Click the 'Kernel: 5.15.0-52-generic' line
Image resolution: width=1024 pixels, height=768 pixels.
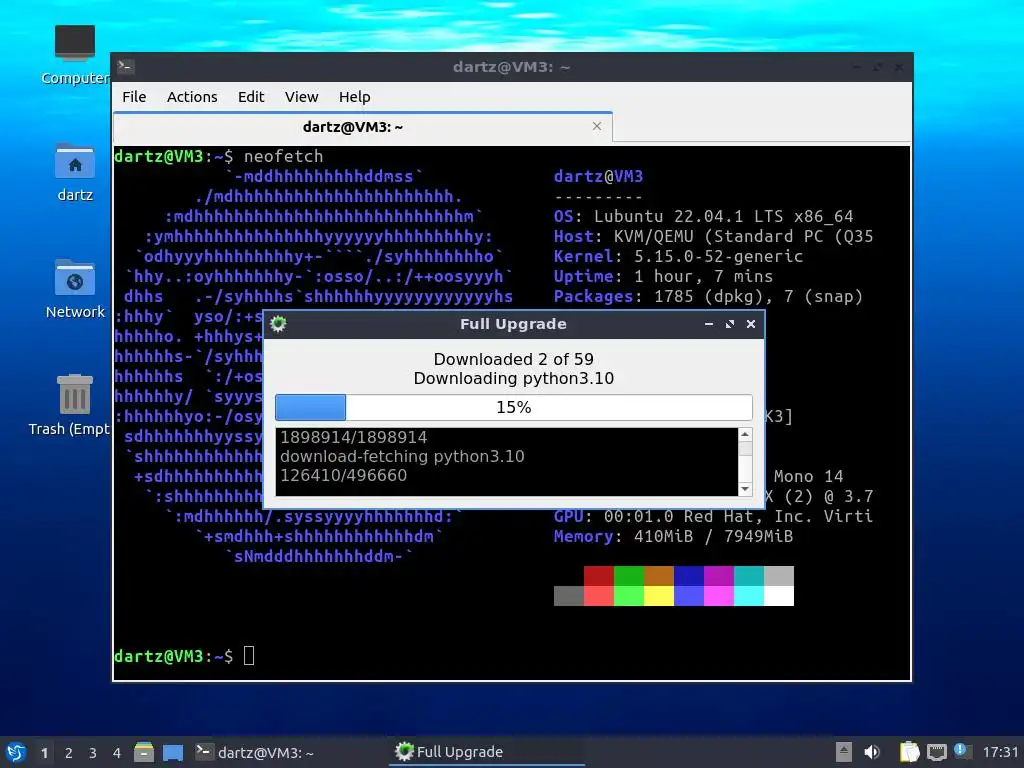point(679,256)
